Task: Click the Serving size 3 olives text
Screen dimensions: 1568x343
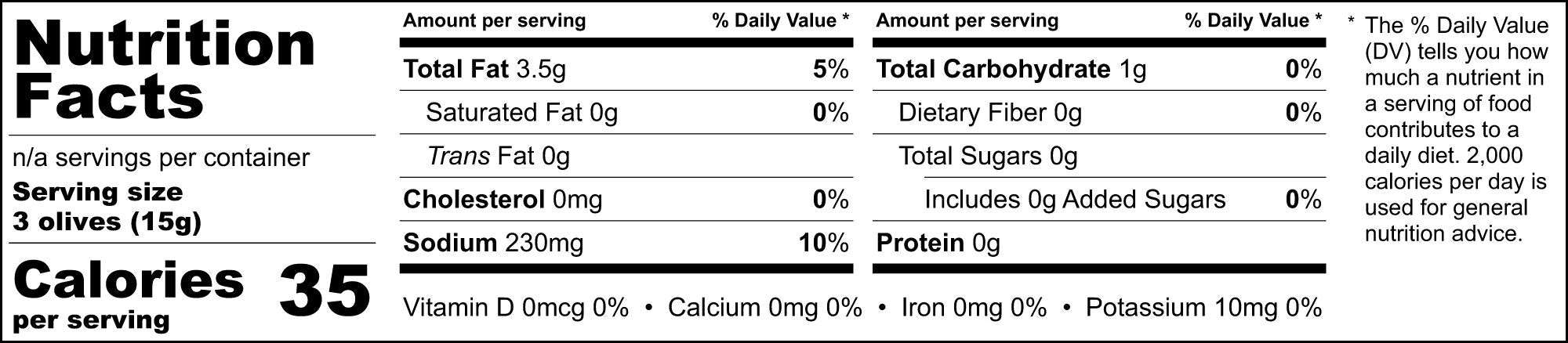Action: click(107, 207)
